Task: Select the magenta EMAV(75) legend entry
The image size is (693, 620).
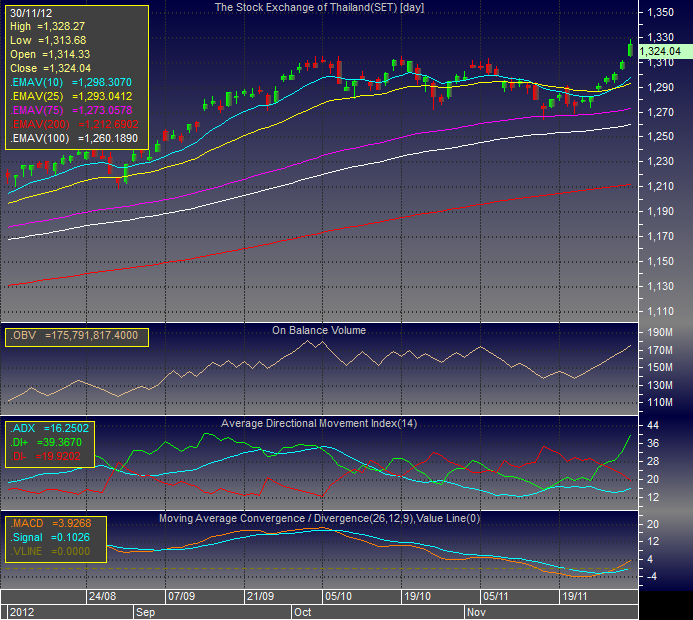Action: [71, 110]
